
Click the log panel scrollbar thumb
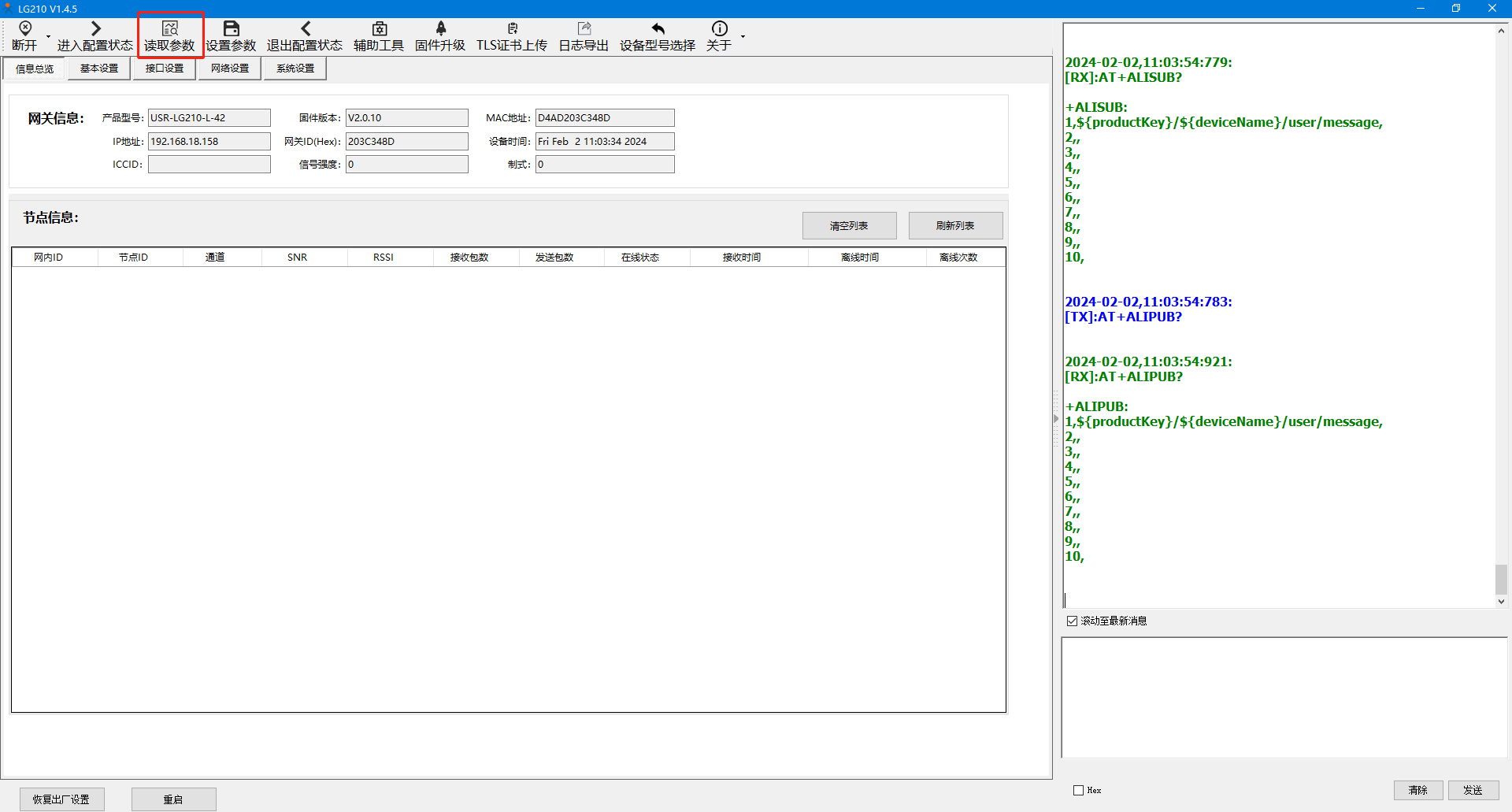point(1501,579)
